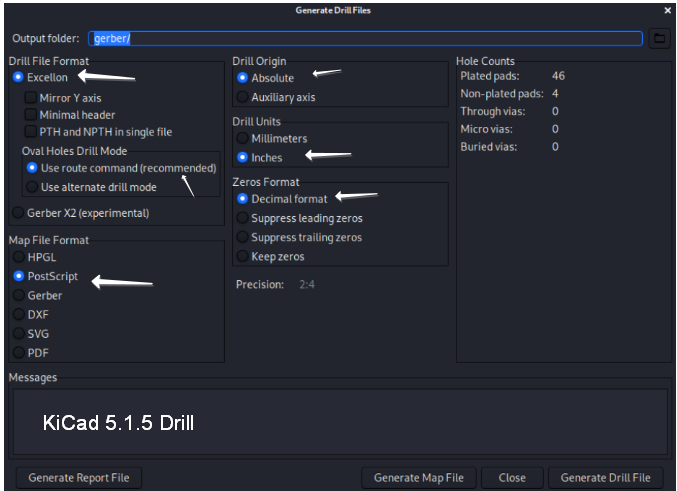Click the Precision value 2:4
Image resolution: width=677 pixels, height=491 pixels.
pos(307,285)
